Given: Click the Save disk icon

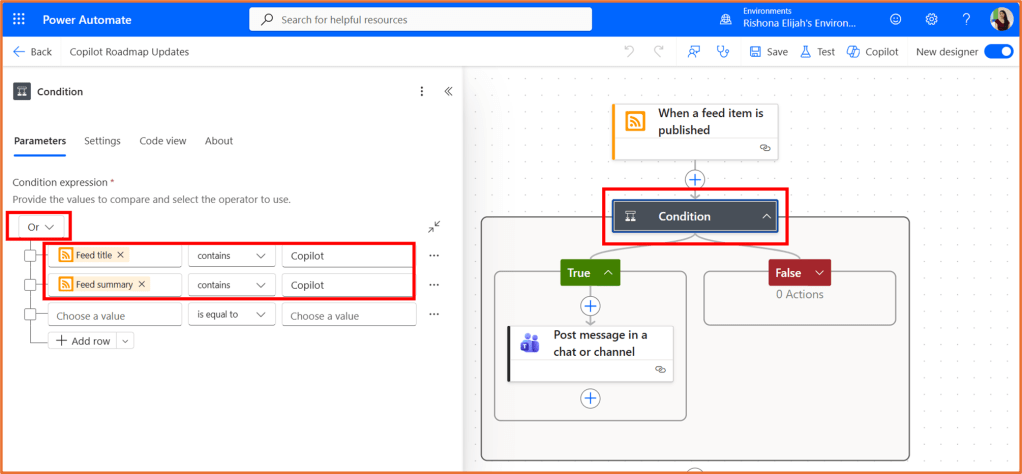Looking at the screenshot, I should [756, 52].
